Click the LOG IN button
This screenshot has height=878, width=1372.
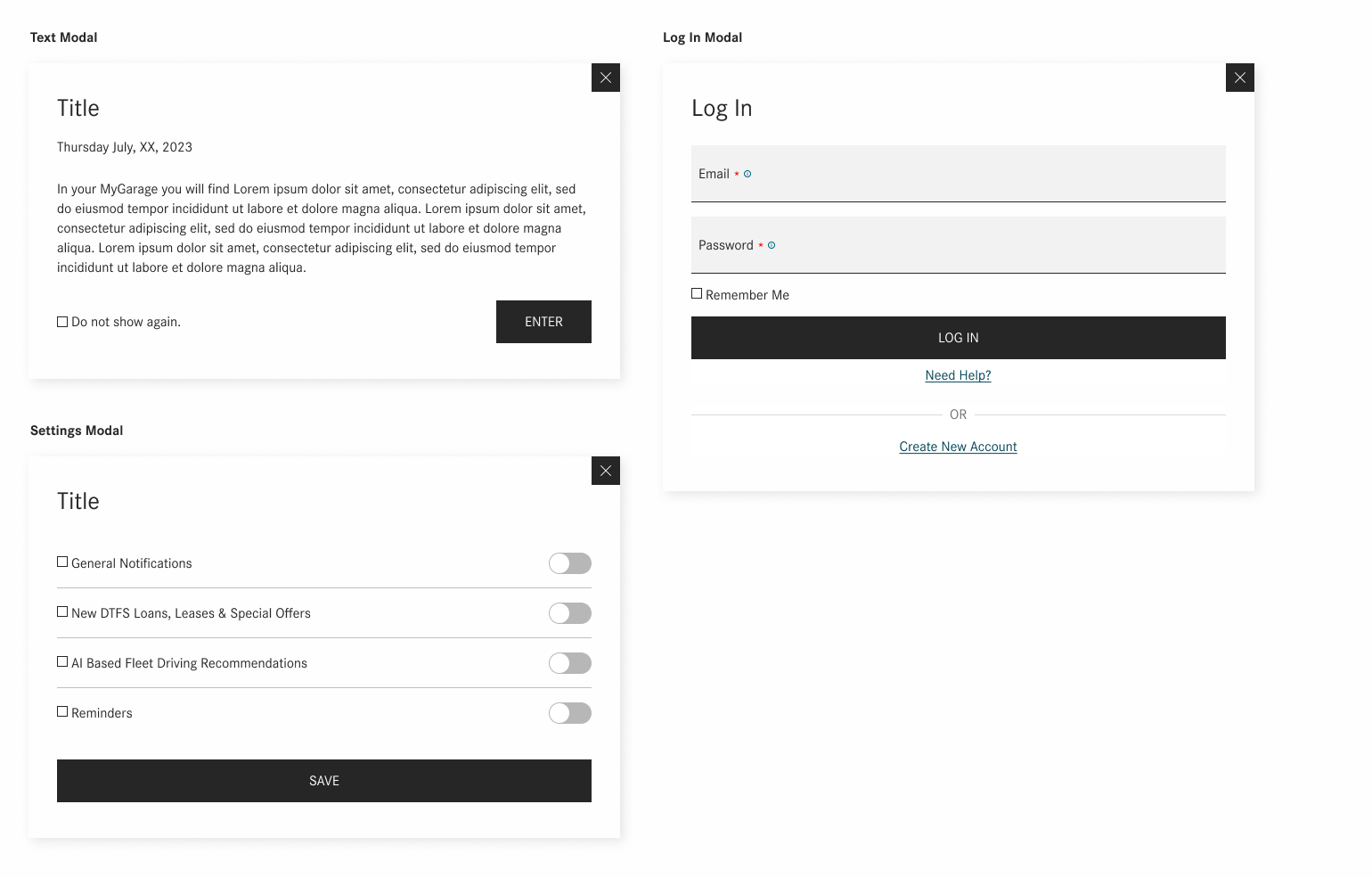pyautogui.click(x=959, y=338)
